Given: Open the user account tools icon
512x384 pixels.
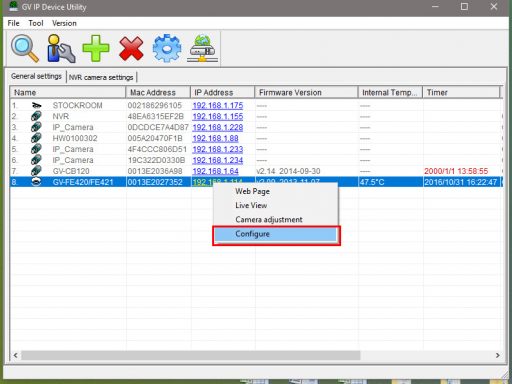Looking at the screenshot, I should point(61,49).
